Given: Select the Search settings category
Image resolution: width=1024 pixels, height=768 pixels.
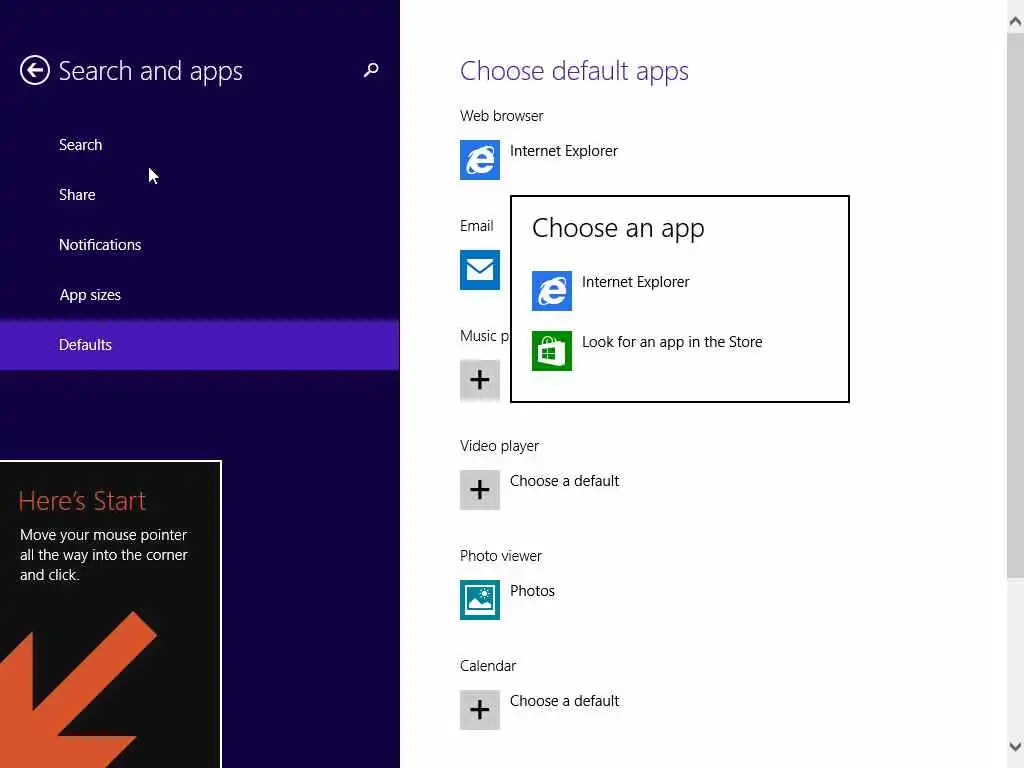Looking at the screenshot, I should (80, 144).
